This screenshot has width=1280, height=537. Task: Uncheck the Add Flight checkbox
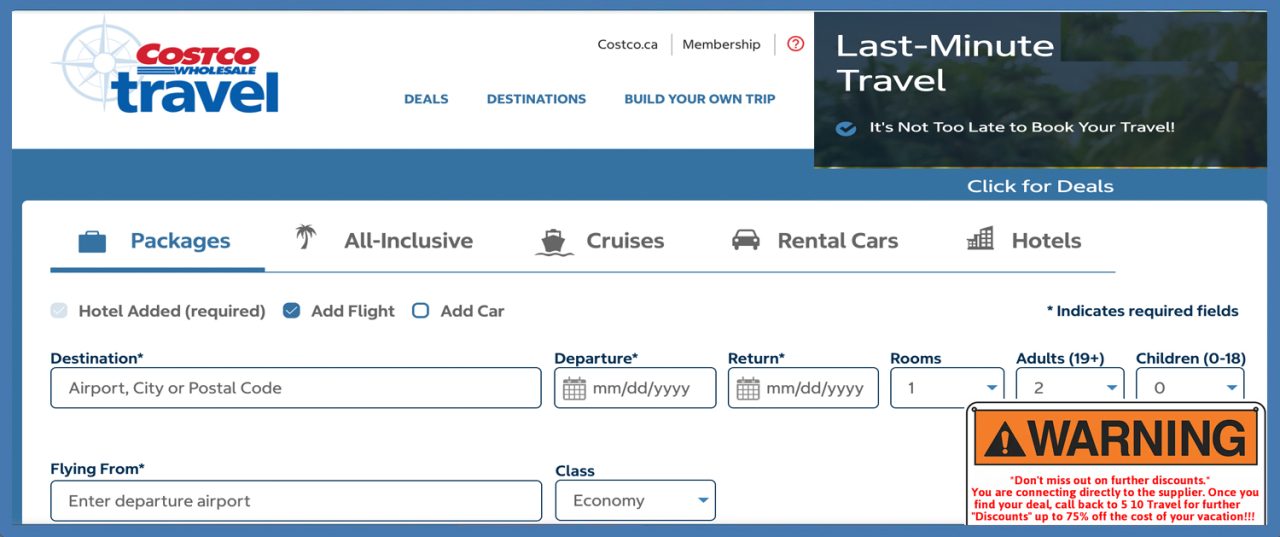pos(292,311)
